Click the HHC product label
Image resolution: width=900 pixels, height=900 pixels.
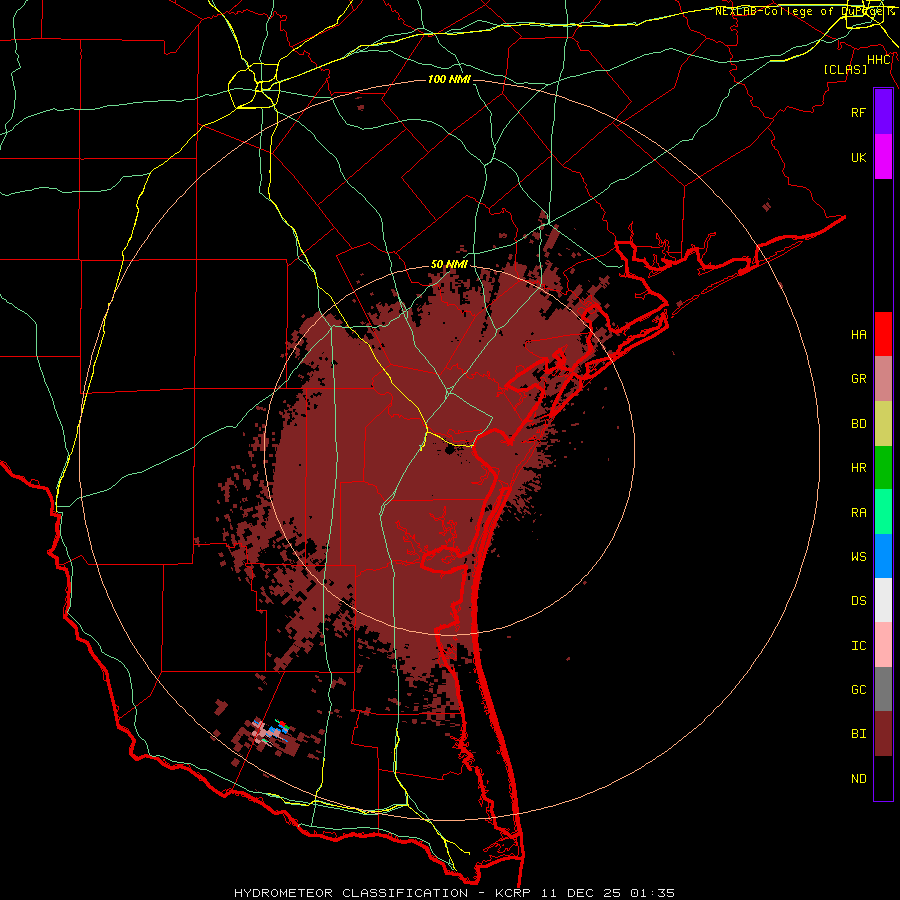(x=878, y=60)
